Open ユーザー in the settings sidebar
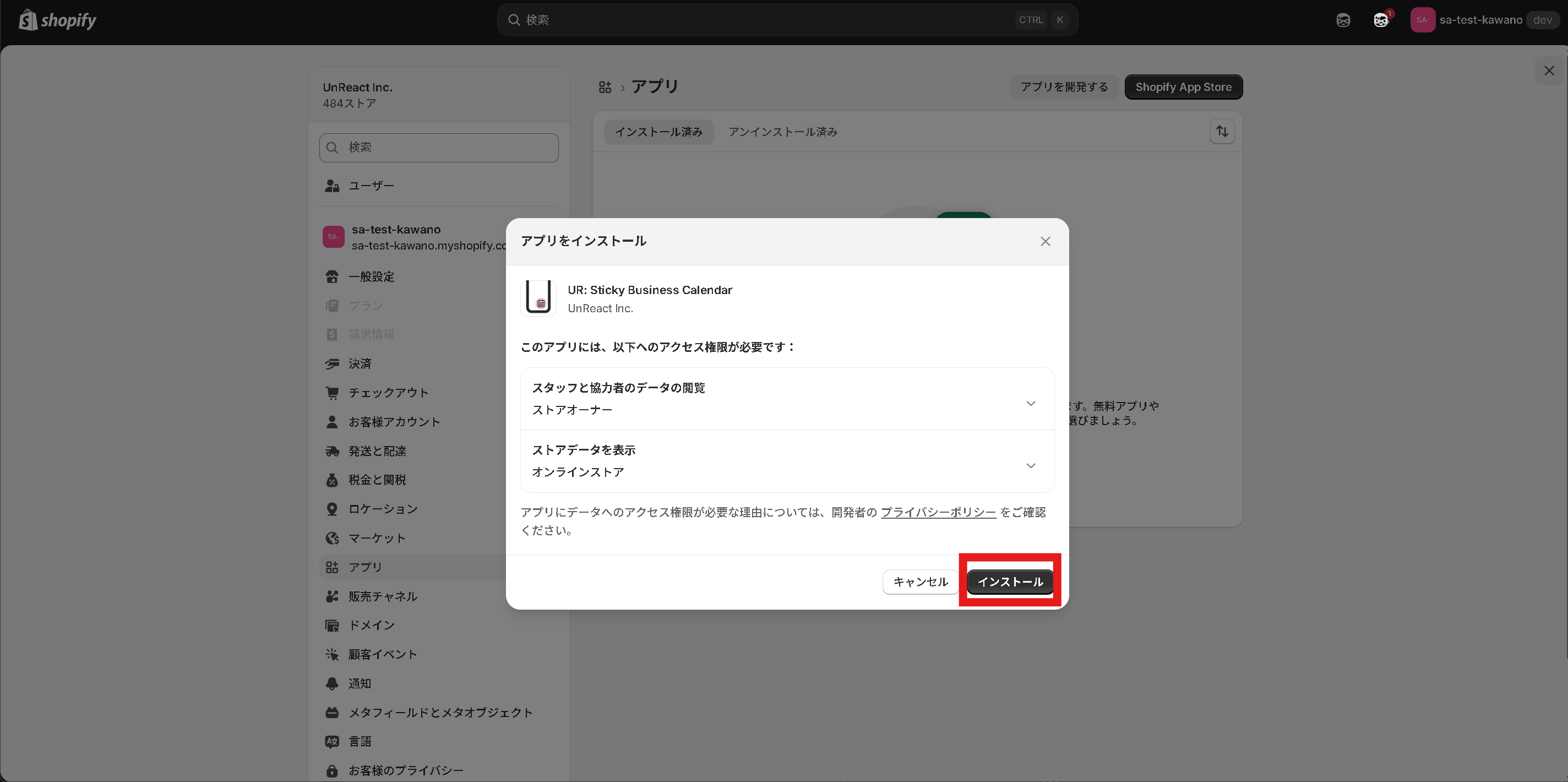The image size is (1568, 782). 438,186
